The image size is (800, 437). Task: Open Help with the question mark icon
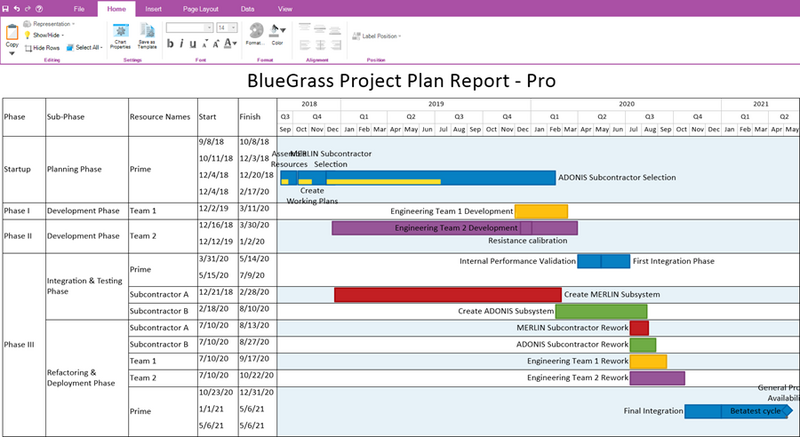click(39, 9)
